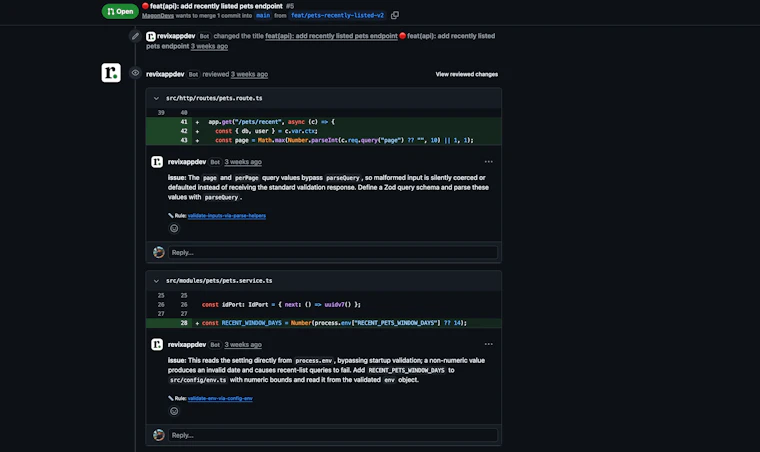This screenshot has width=760, height=452.
Task: Open options menu for process.env comment
Action: 489,344
